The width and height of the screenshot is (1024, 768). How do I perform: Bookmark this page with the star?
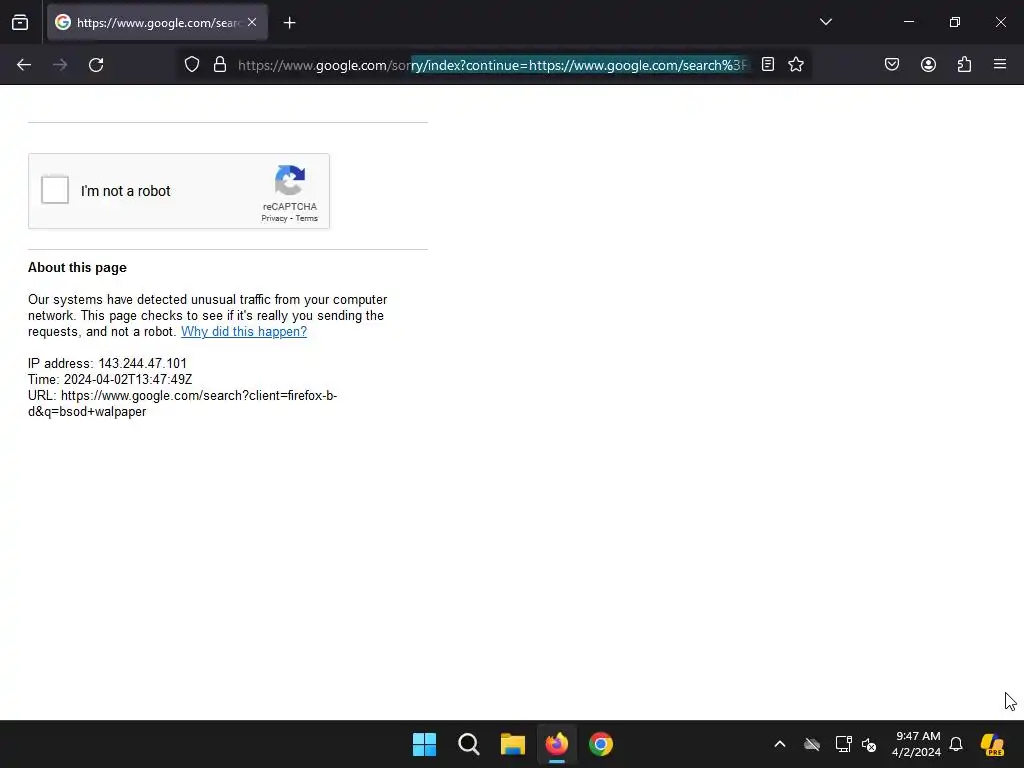tap(795, 65)
